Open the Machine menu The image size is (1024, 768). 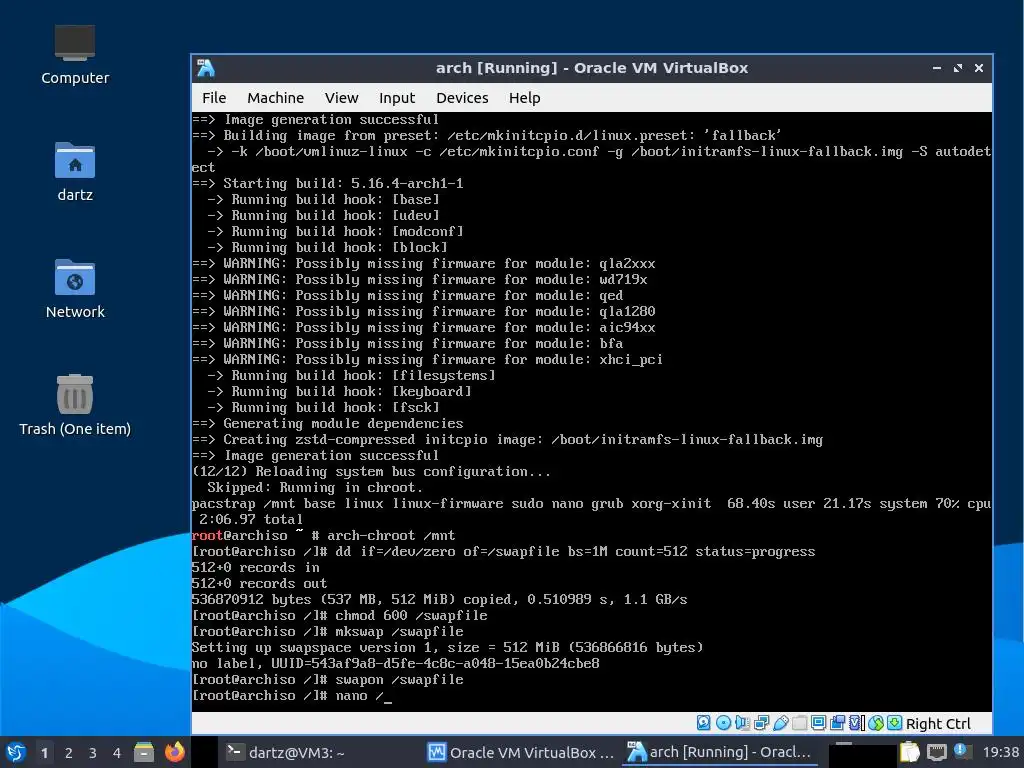[x=276, y=98]
